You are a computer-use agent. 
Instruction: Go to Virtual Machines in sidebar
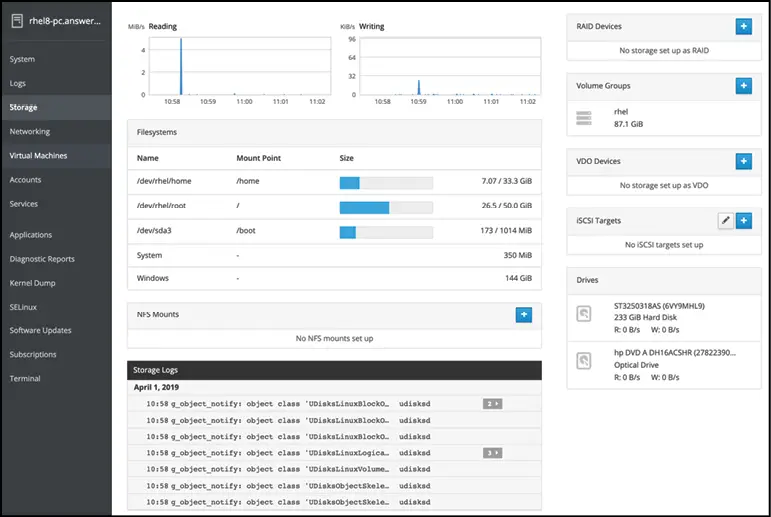38,156
